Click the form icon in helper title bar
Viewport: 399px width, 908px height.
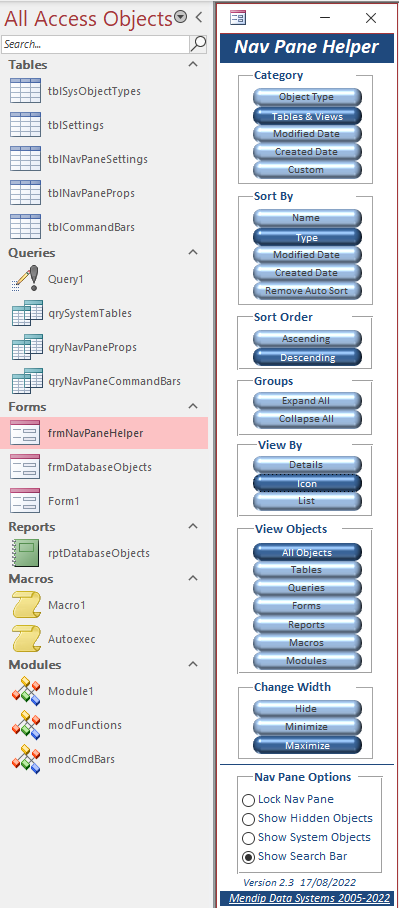[x=237, y=18]
